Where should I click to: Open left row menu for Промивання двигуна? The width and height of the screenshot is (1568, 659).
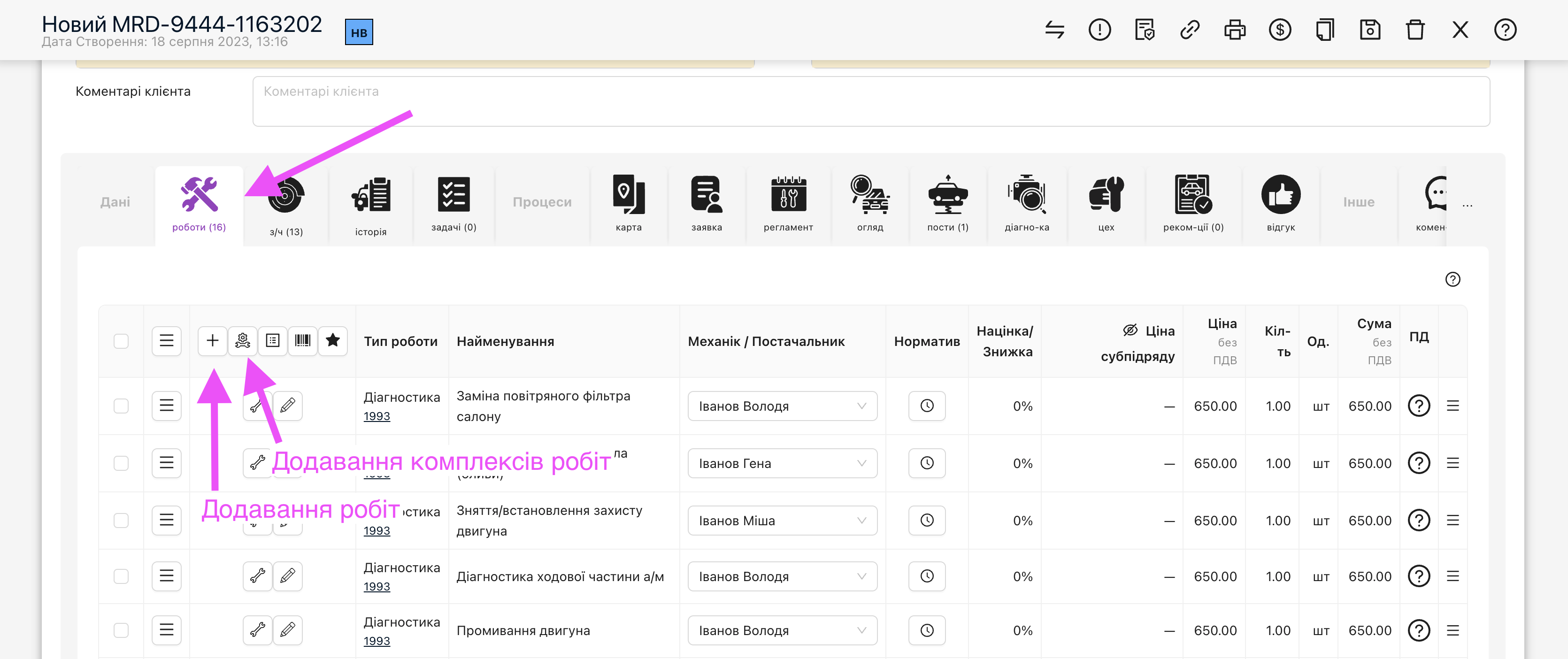tap(166, 630)
